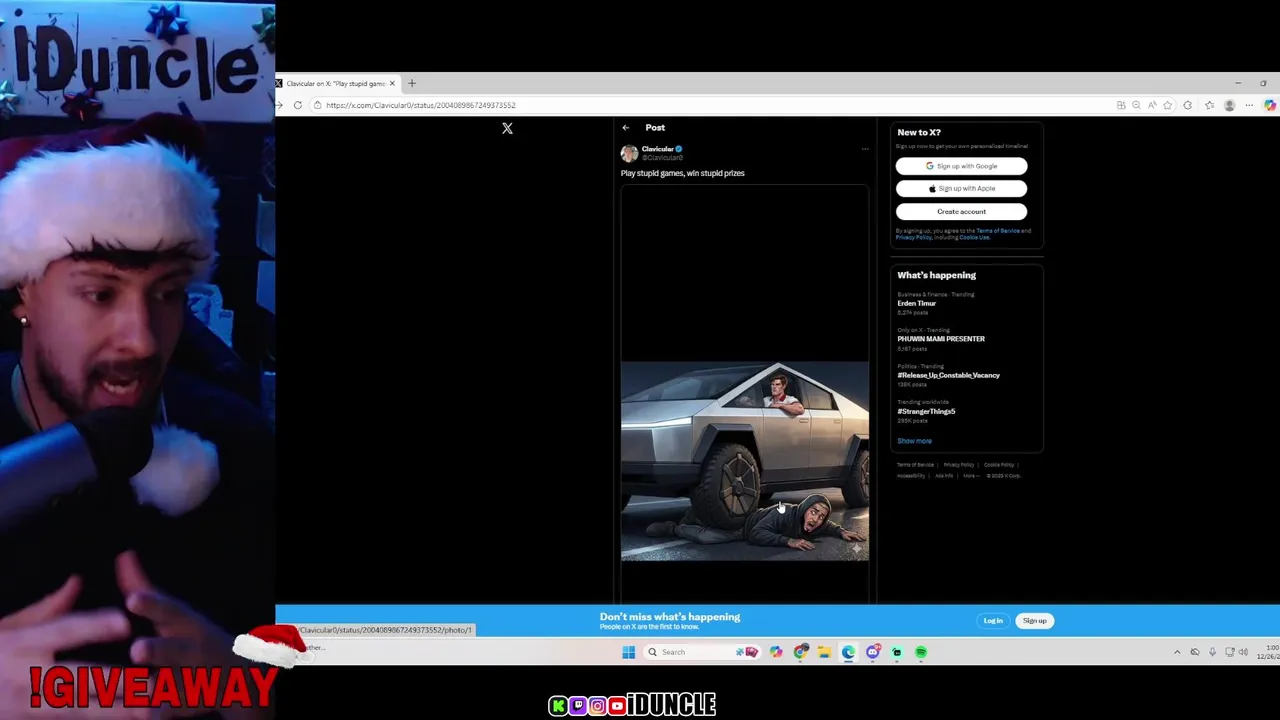This screenshot has width=1280, height=720.
Task: Open Discord from the taskbar
Action: point(873,652)
